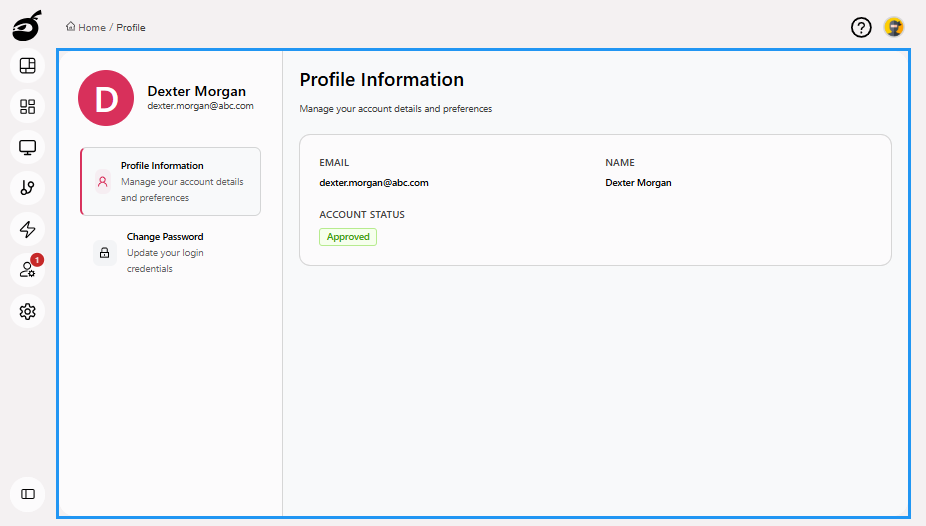Select the Change Password tab

coord(171,252)
